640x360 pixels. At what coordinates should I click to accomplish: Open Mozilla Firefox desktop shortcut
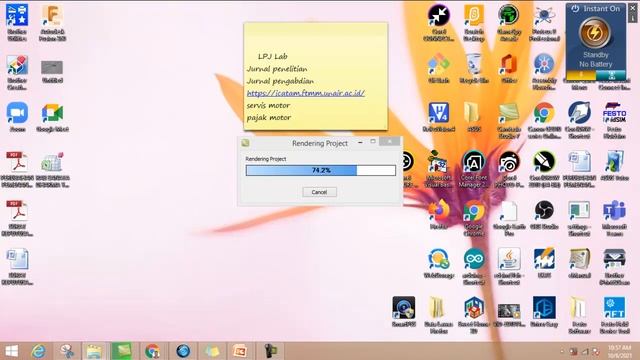click(x=439, y=214)
